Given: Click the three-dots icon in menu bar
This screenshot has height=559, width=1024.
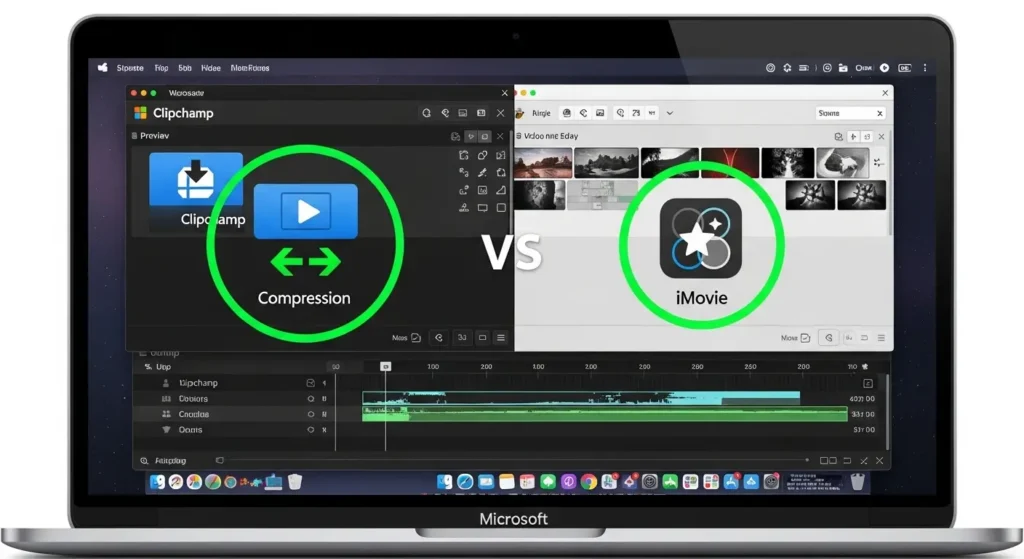Looking at the screenshot, I should pos(925,67).
